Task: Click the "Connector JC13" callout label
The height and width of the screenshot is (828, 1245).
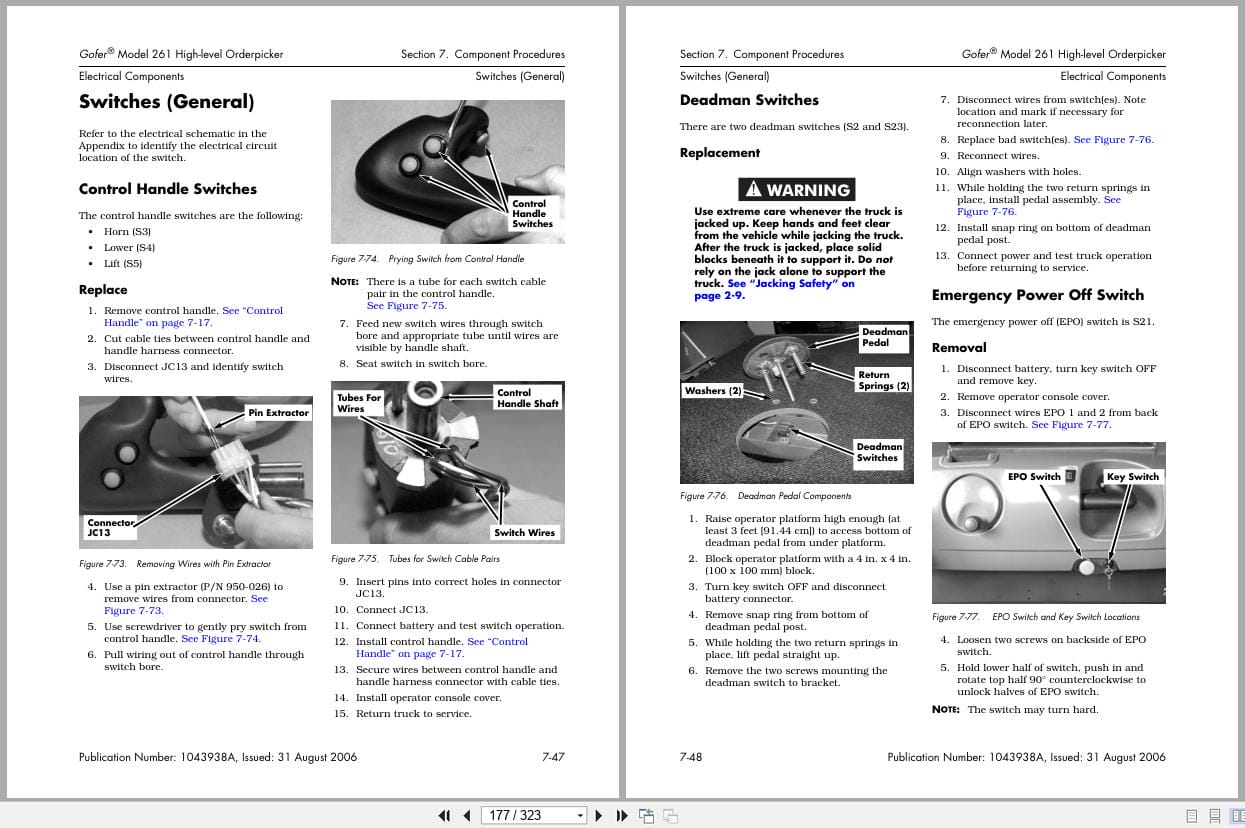Action: point(109,527)
